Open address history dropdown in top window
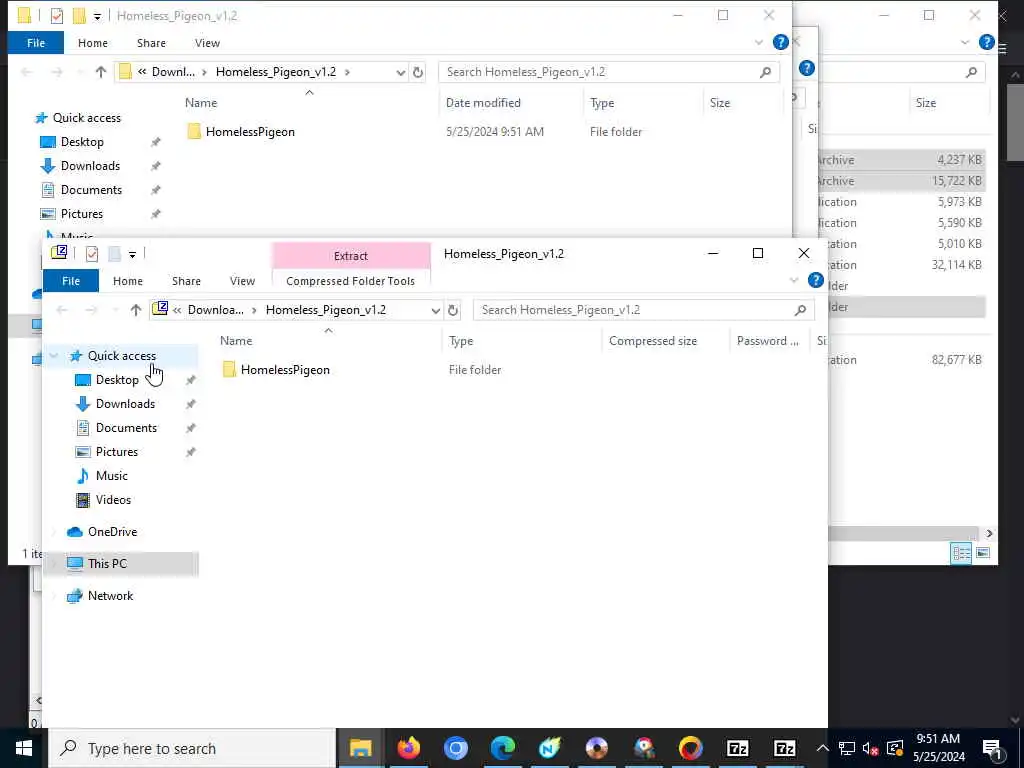1024x768 pixels. tap(400, 73)
